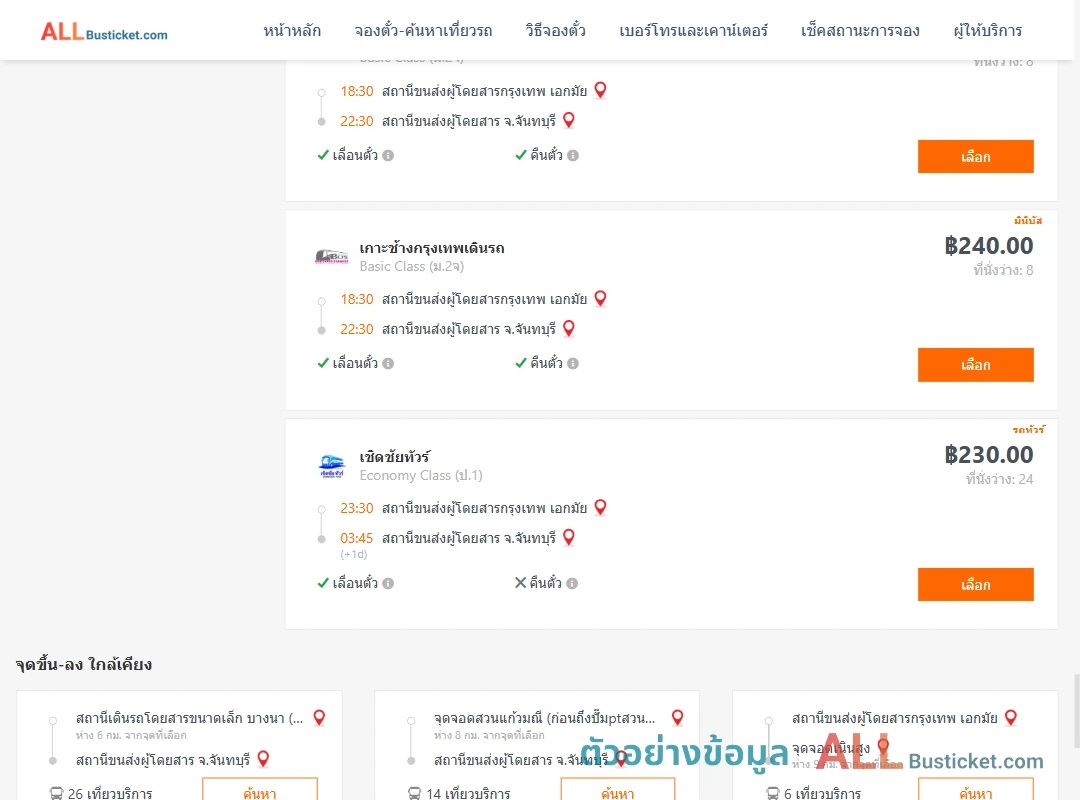Click the orange มินิบัส vehicle type tag
The width and height of the screenshot is (1080, 800).
click(x=1028, y=220)
